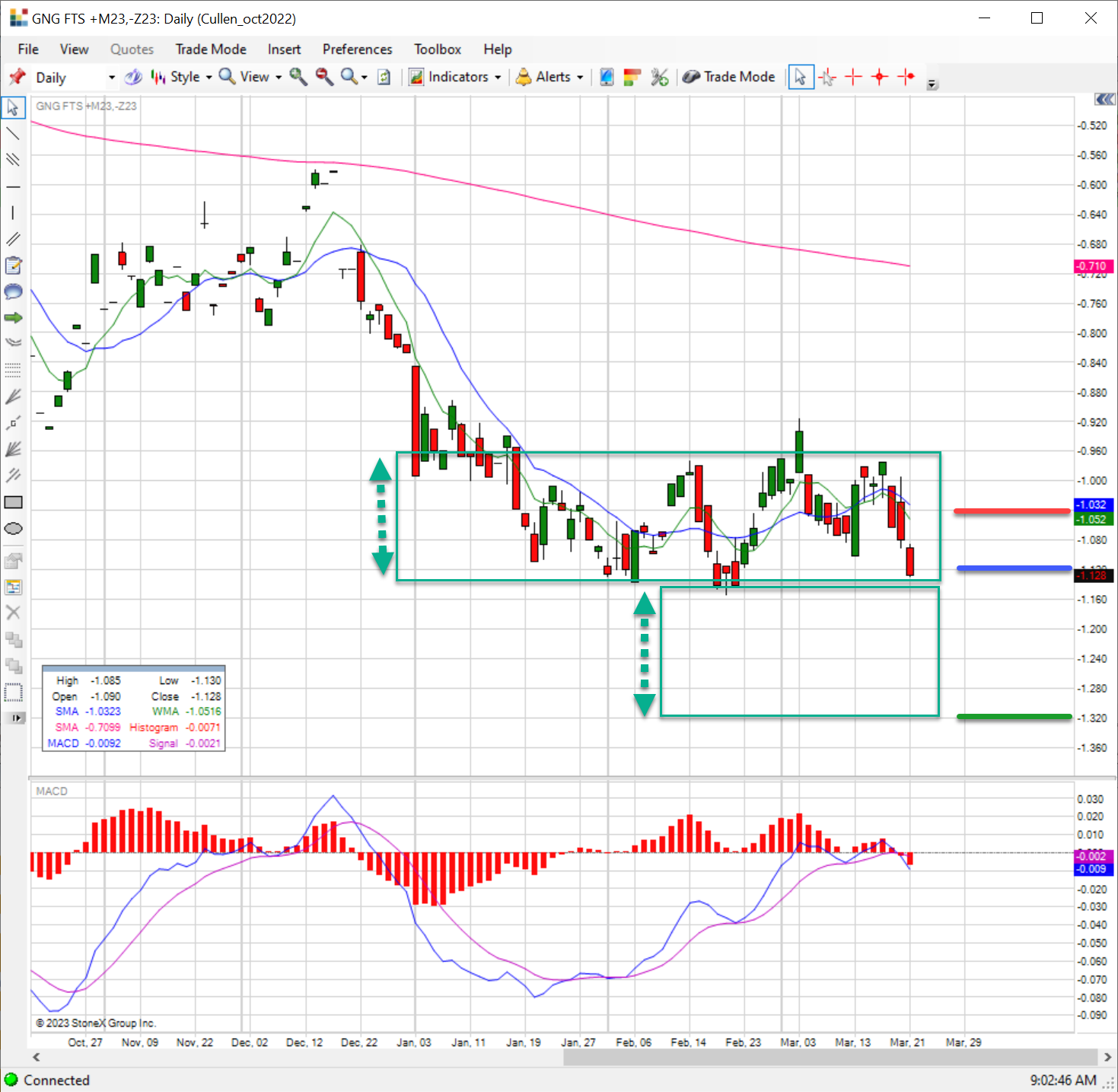1118x1092 pixels.
Task: Collapse the price axis double chevron
Action: 1104,100
